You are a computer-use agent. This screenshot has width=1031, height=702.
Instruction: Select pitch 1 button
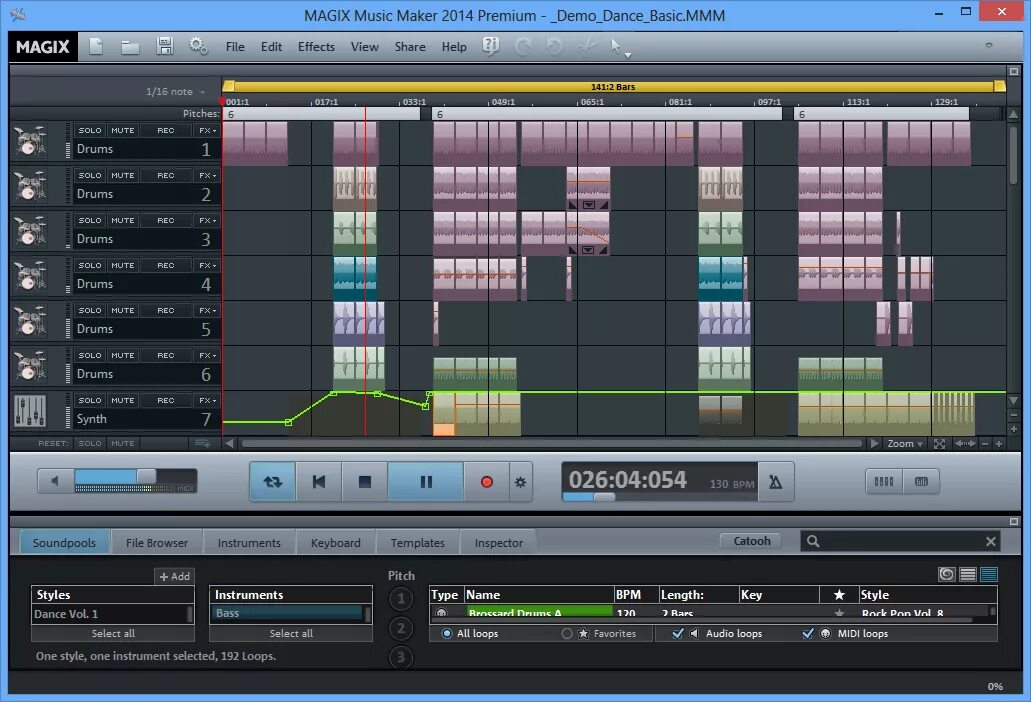click(401, 599)
